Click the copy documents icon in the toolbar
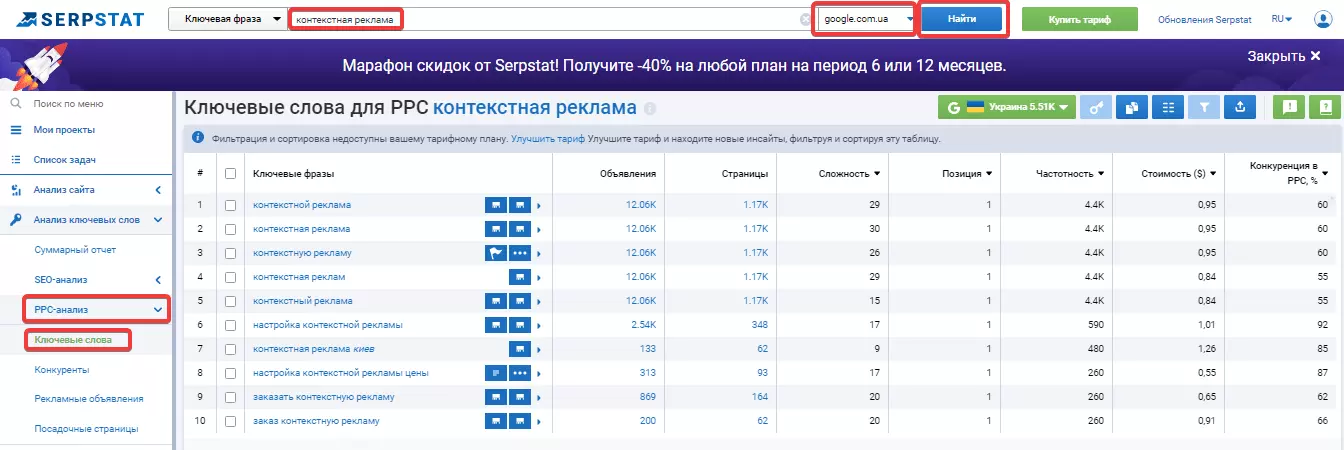Screen dimensions: 1344x450 1131,107
